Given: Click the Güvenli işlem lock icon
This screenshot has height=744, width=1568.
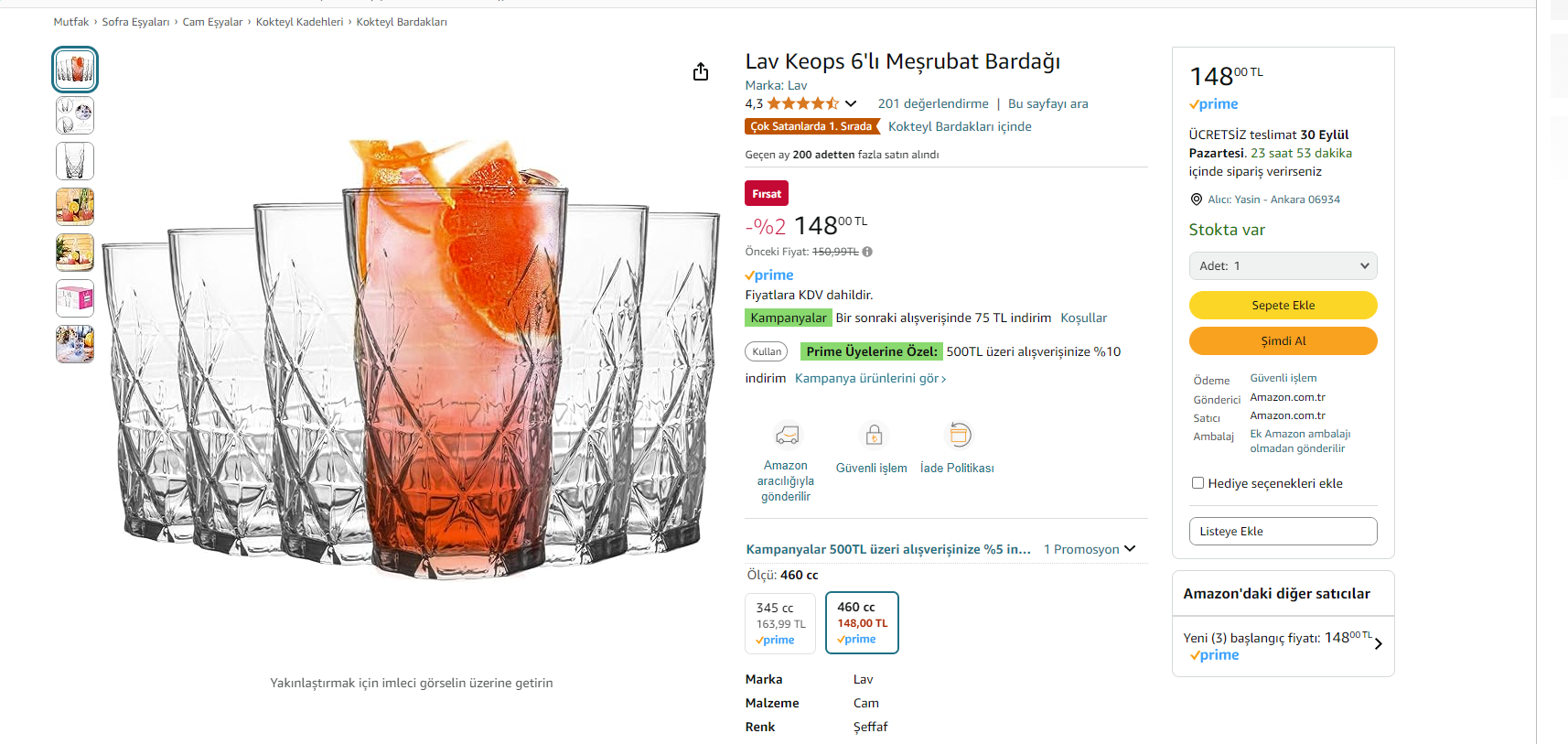Looking at the screenshot, I should (x=874, y=435).
